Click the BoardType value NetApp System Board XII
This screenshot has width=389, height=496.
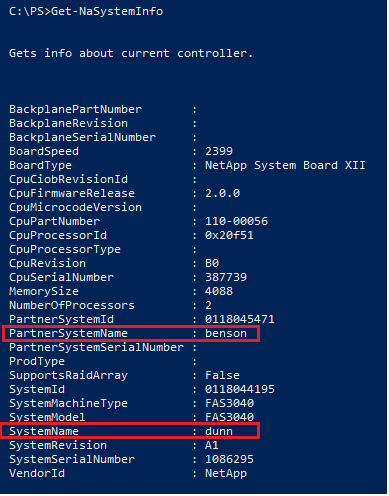pos(285,165)
